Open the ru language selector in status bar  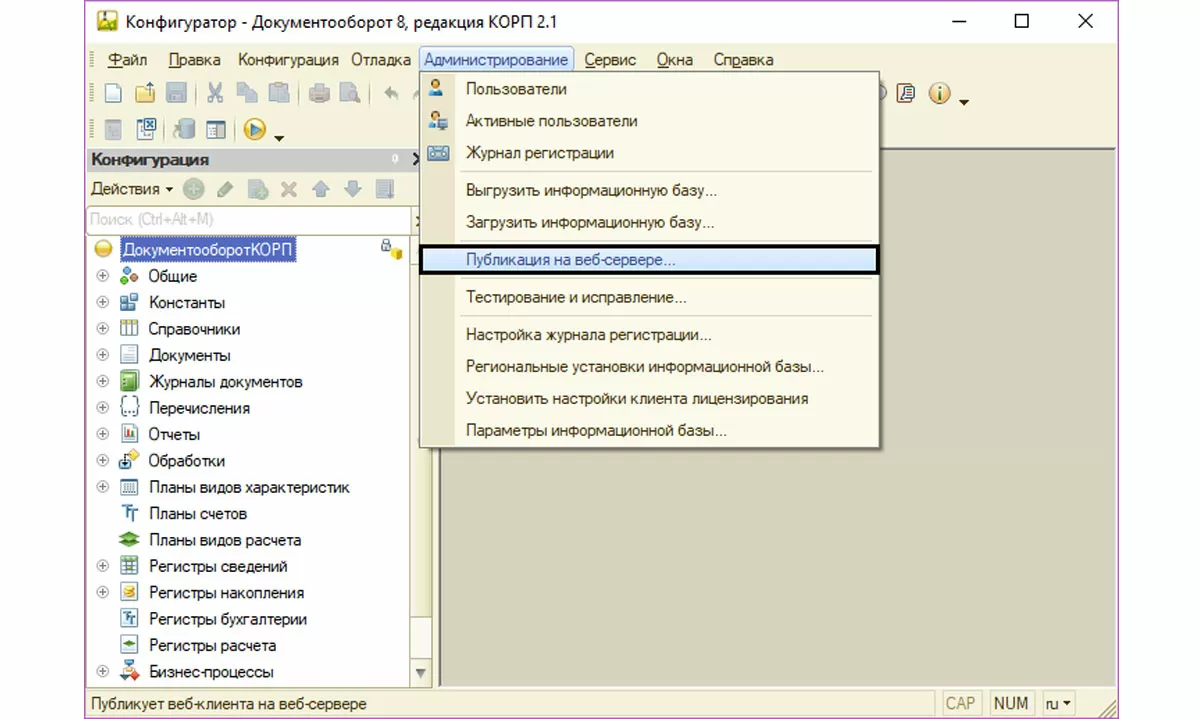click(x=1060, y=703)
